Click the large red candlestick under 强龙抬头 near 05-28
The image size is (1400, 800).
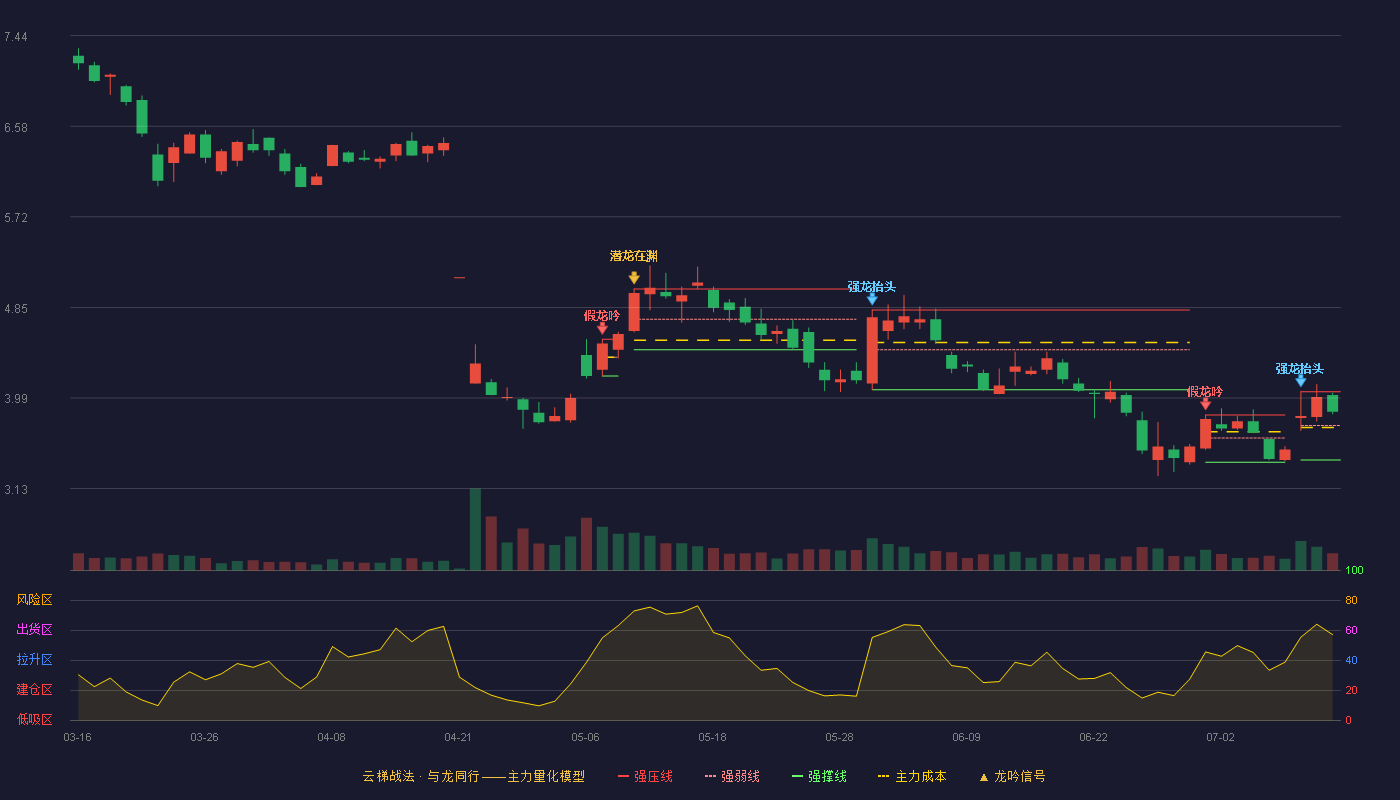click(872, 351)
